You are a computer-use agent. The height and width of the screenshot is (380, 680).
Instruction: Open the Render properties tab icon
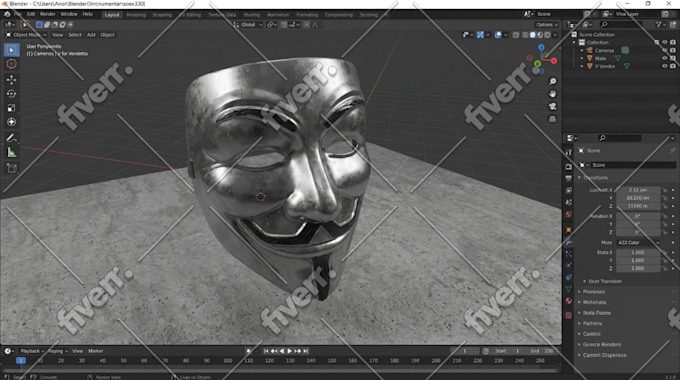(569, 167)
